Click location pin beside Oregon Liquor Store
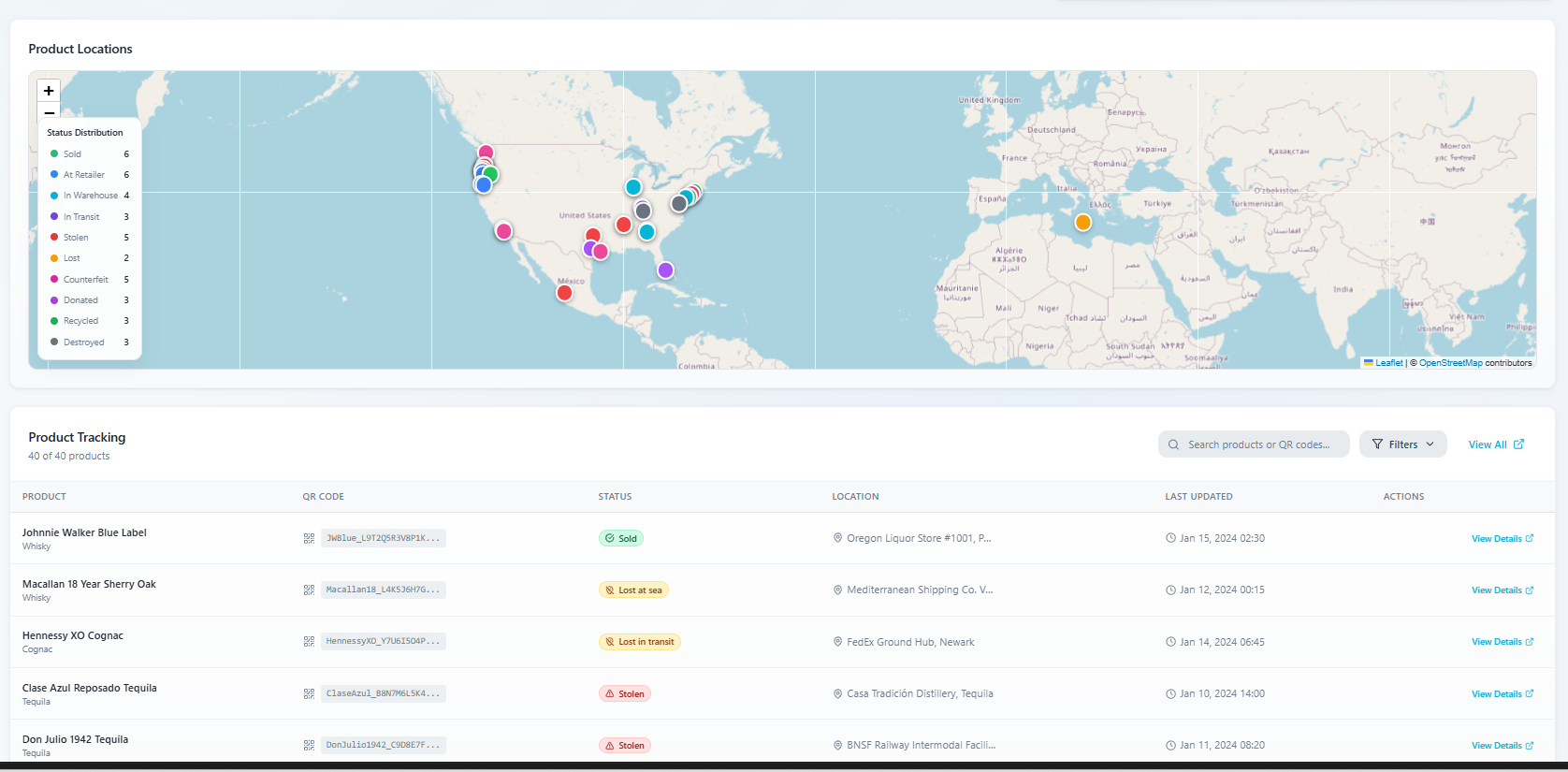This screenshot has width=1568, height=772. (x=837, y=538)
